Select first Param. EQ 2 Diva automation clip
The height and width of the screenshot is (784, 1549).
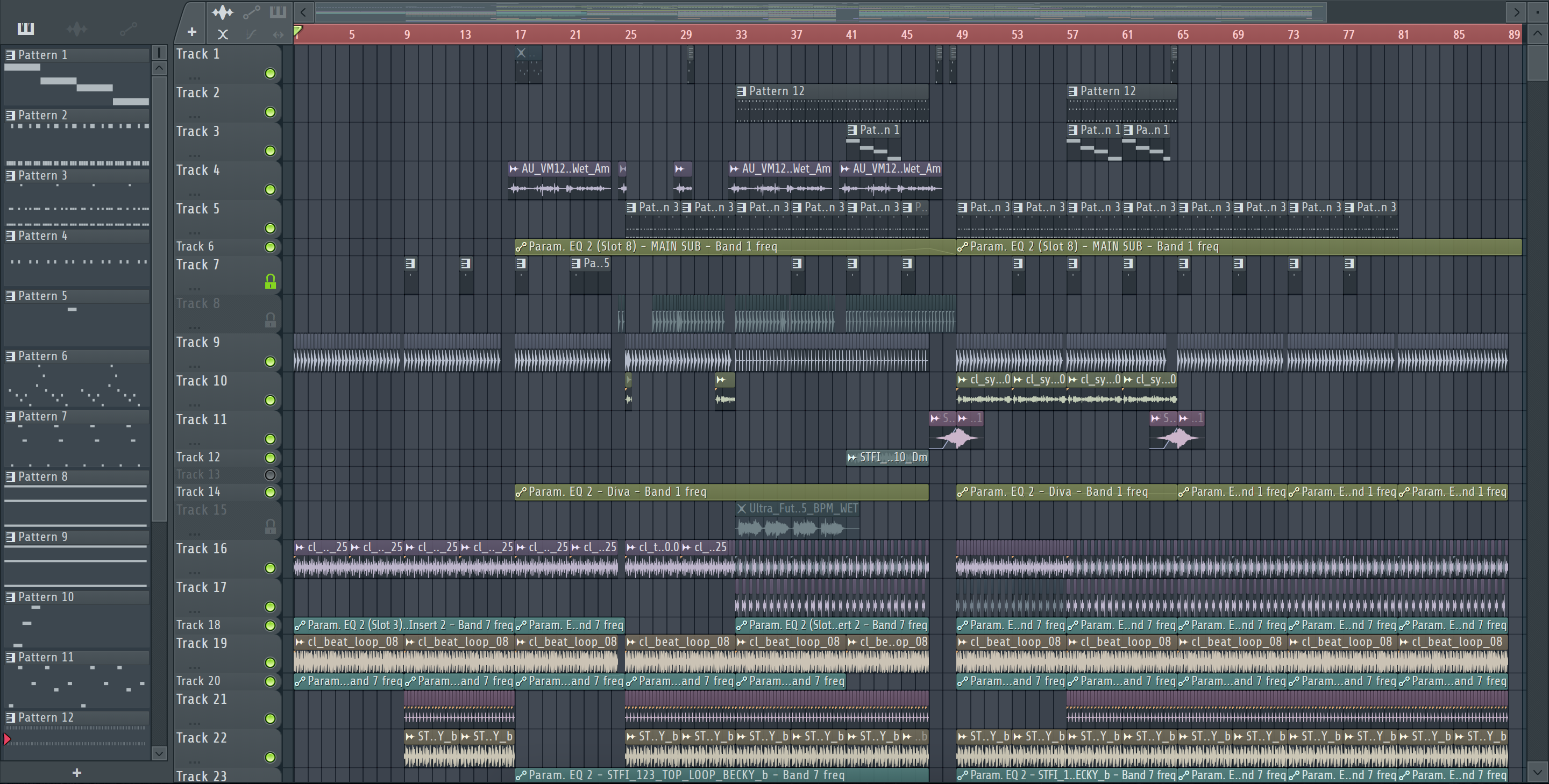[722, 492]
